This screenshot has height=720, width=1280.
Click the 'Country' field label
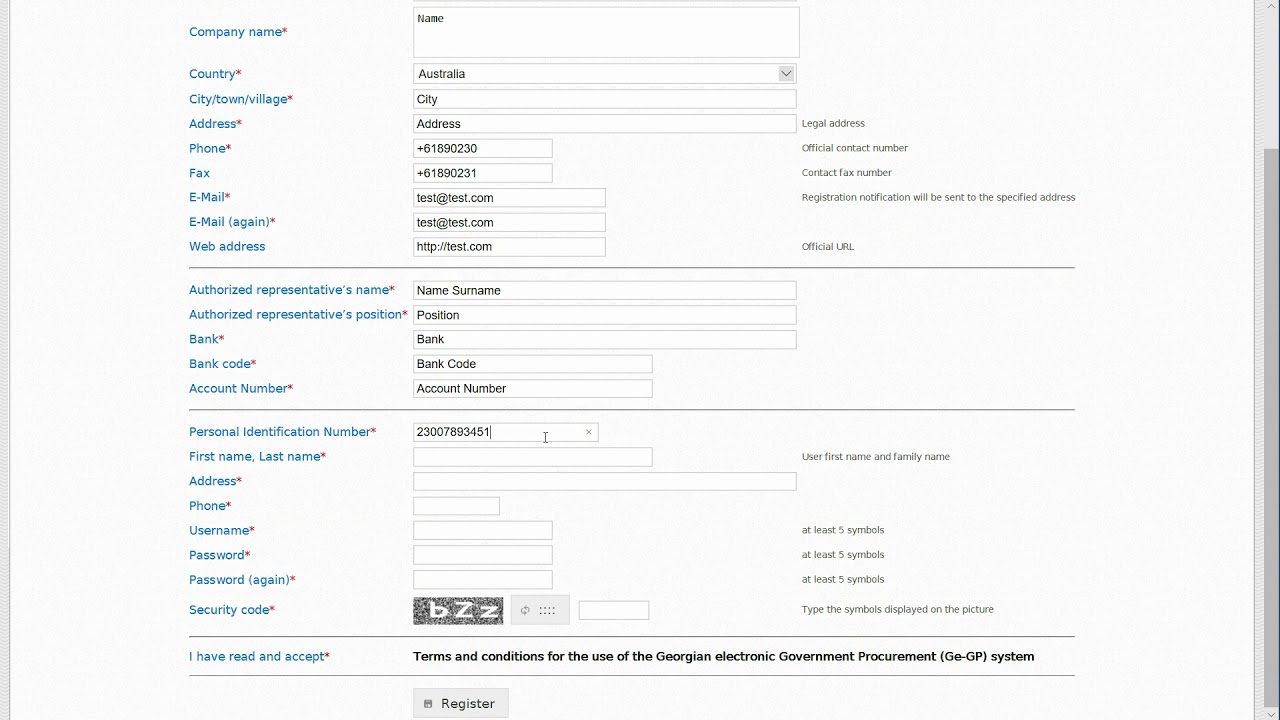point(215,74)
